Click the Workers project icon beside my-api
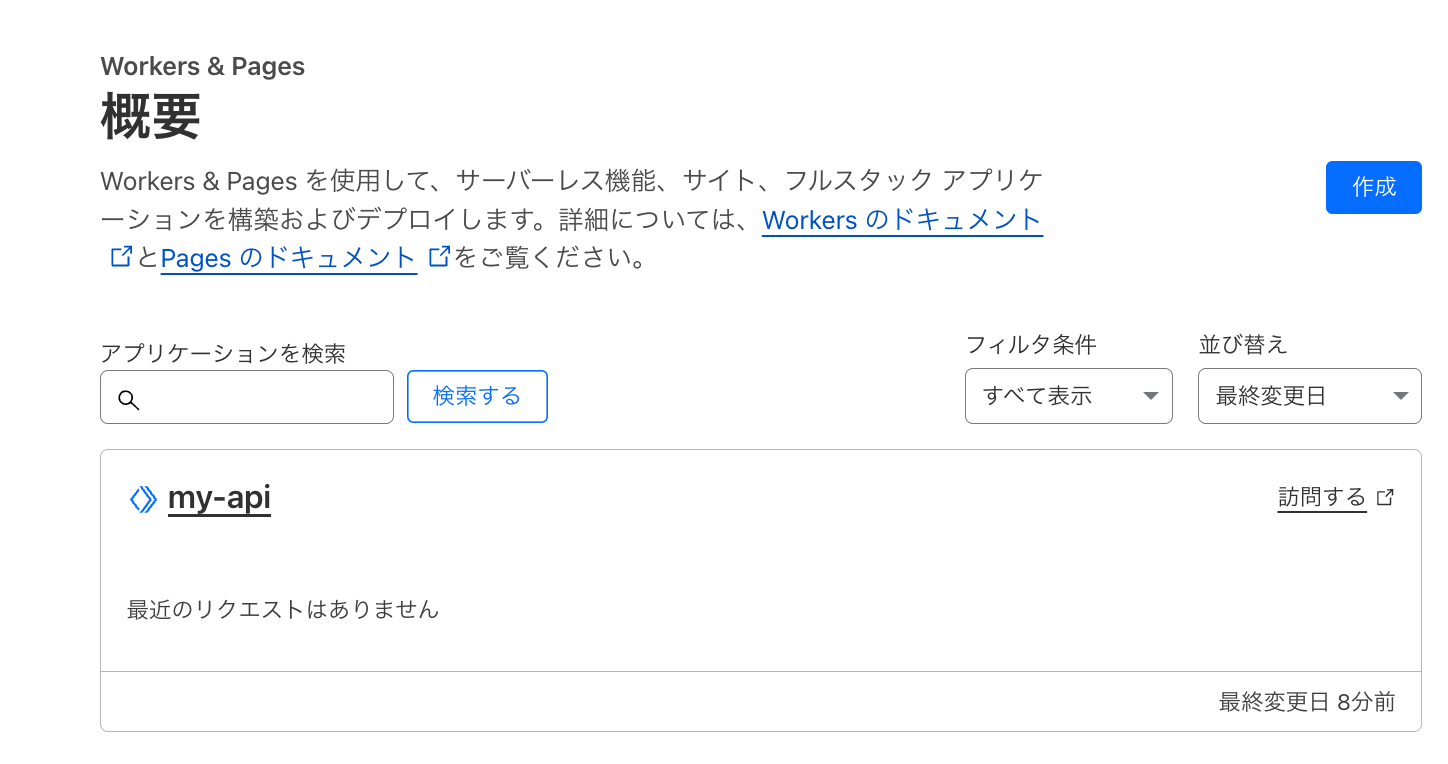Screen dimensions: 1448x764 pos(144,498)
